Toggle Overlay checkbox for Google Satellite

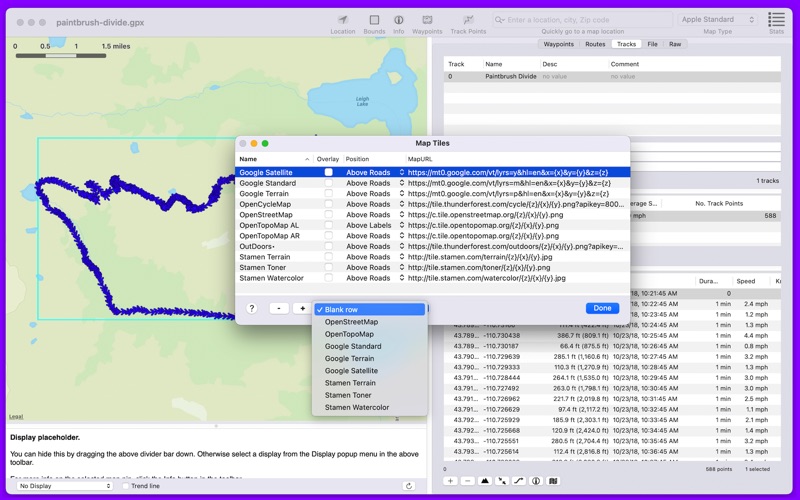(329, 172)
